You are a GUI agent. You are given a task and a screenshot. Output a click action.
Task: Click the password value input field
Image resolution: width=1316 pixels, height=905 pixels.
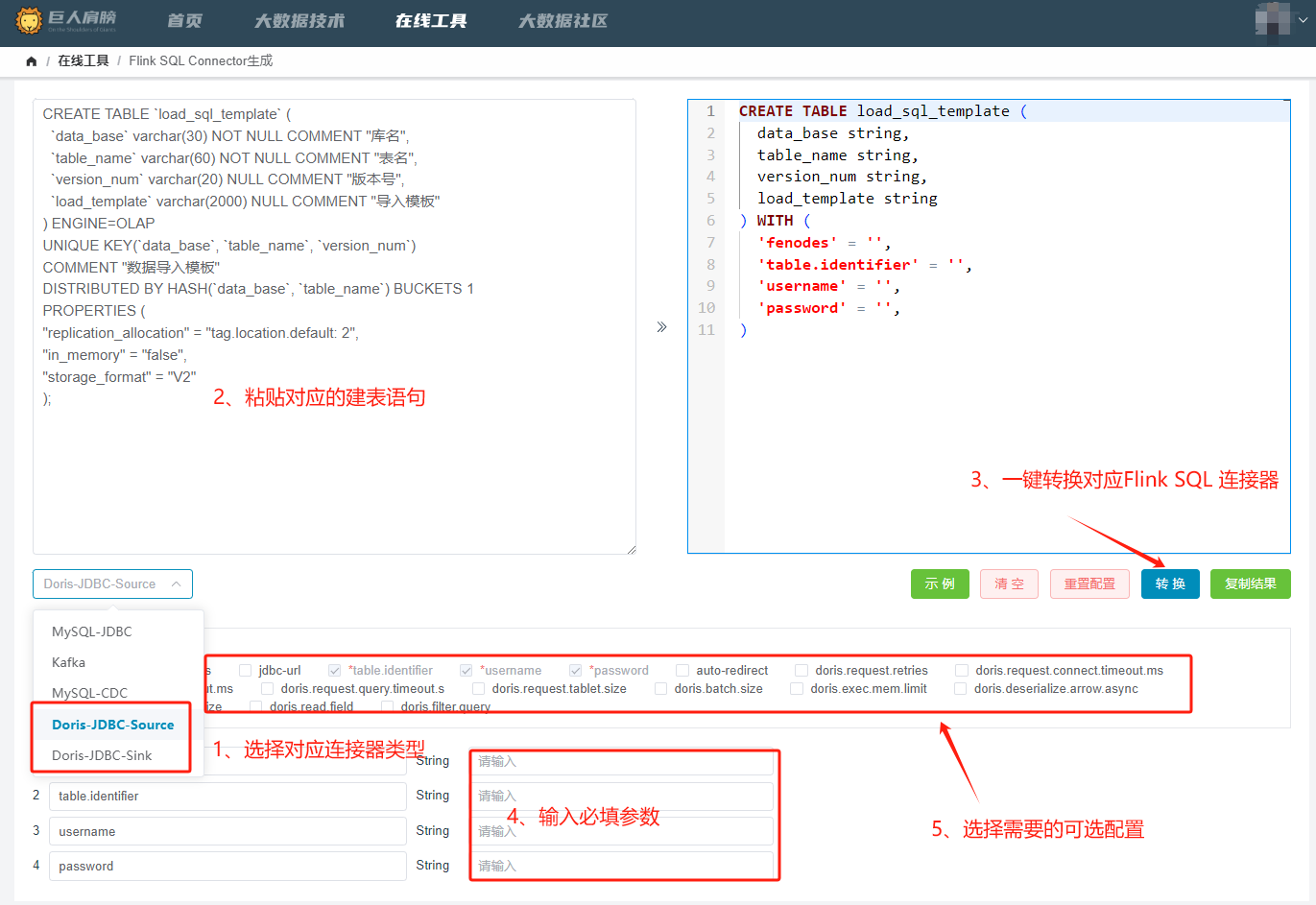pyautogui.click(x=622, y=866)
